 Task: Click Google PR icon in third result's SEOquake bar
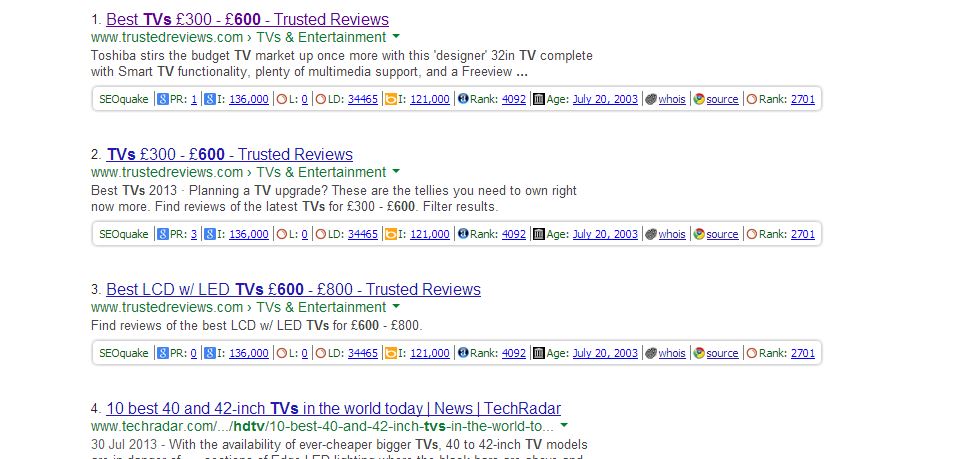[163, 354]
